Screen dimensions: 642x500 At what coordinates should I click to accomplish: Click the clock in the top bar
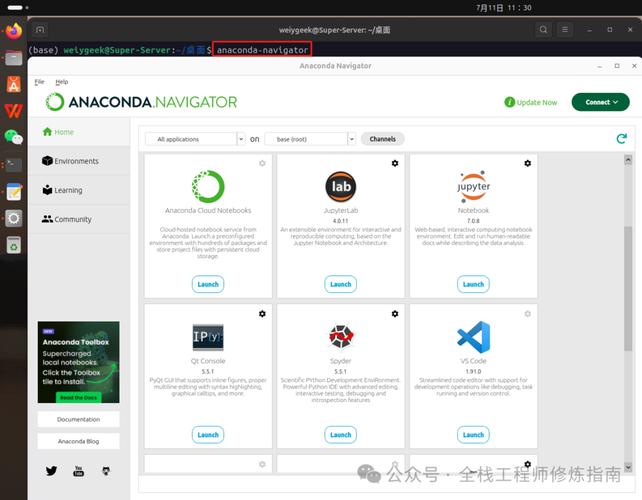click(x=504, y=8)
